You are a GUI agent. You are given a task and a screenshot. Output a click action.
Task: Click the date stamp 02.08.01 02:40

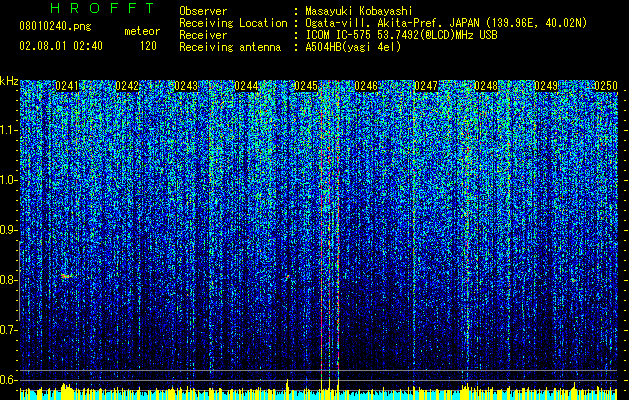tap(61, 46)
